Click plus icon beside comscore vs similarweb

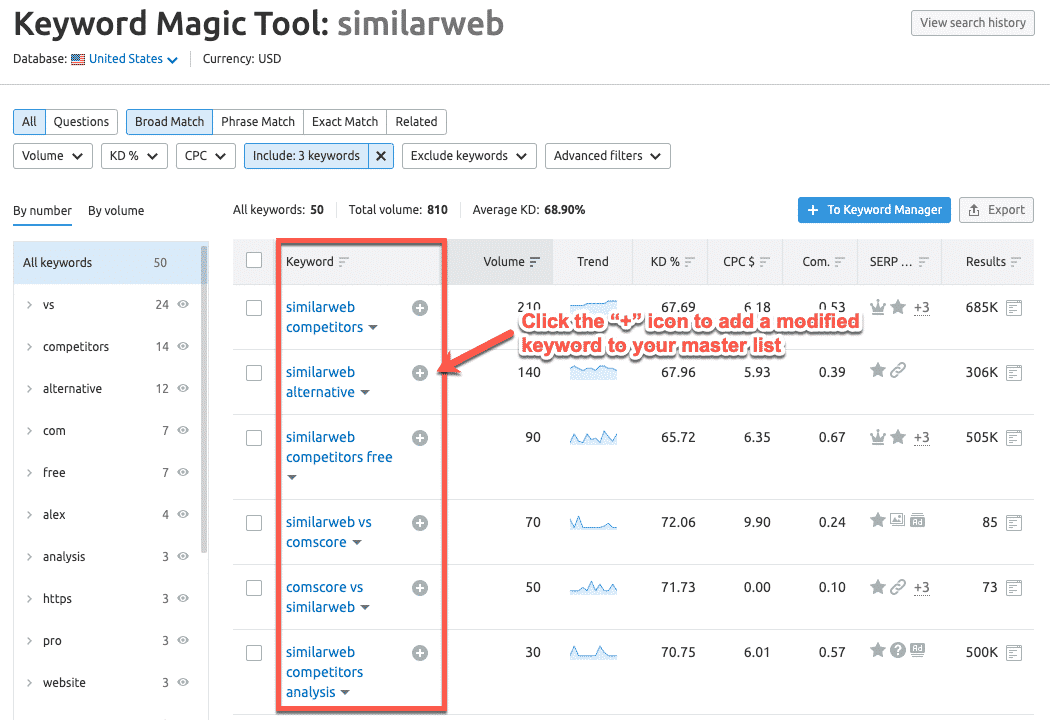point(420,588)
